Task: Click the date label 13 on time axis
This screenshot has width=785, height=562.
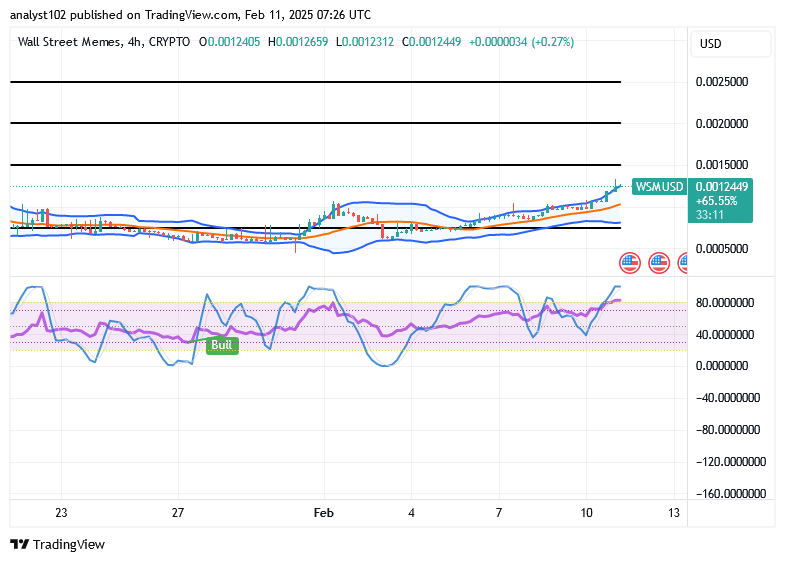Action: coord(674,513)
